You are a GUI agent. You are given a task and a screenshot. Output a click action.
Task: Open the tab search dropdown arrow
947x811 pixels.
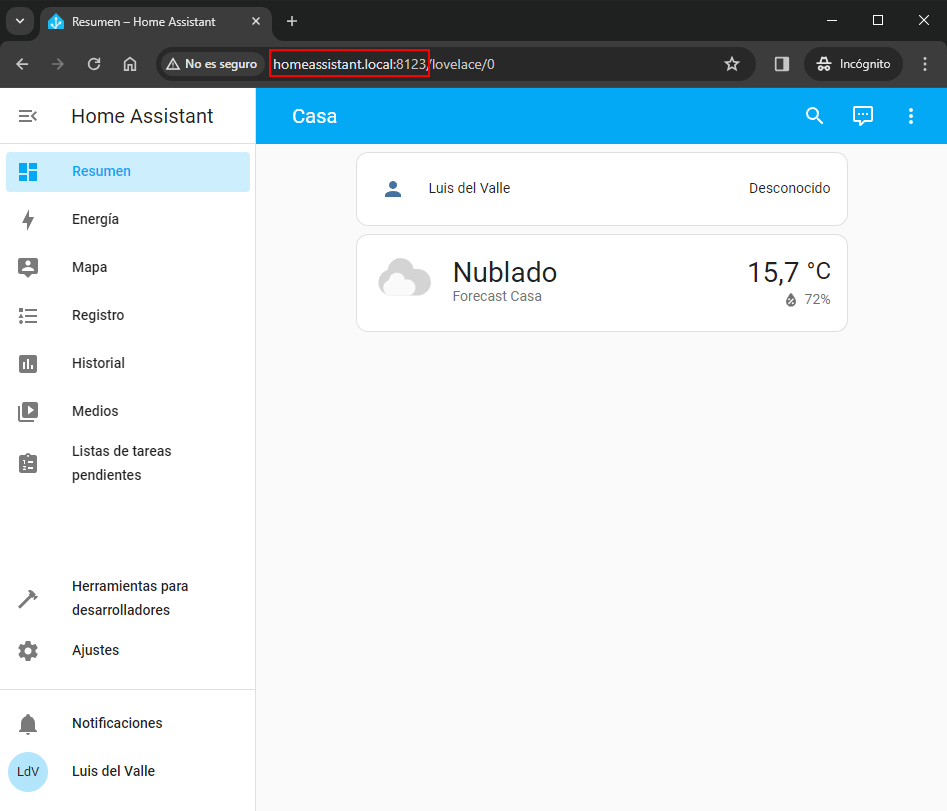coord(20,21)
